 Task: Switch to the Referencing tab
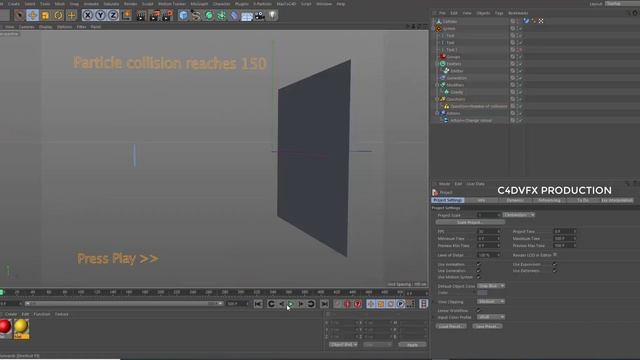coord(549,200)
